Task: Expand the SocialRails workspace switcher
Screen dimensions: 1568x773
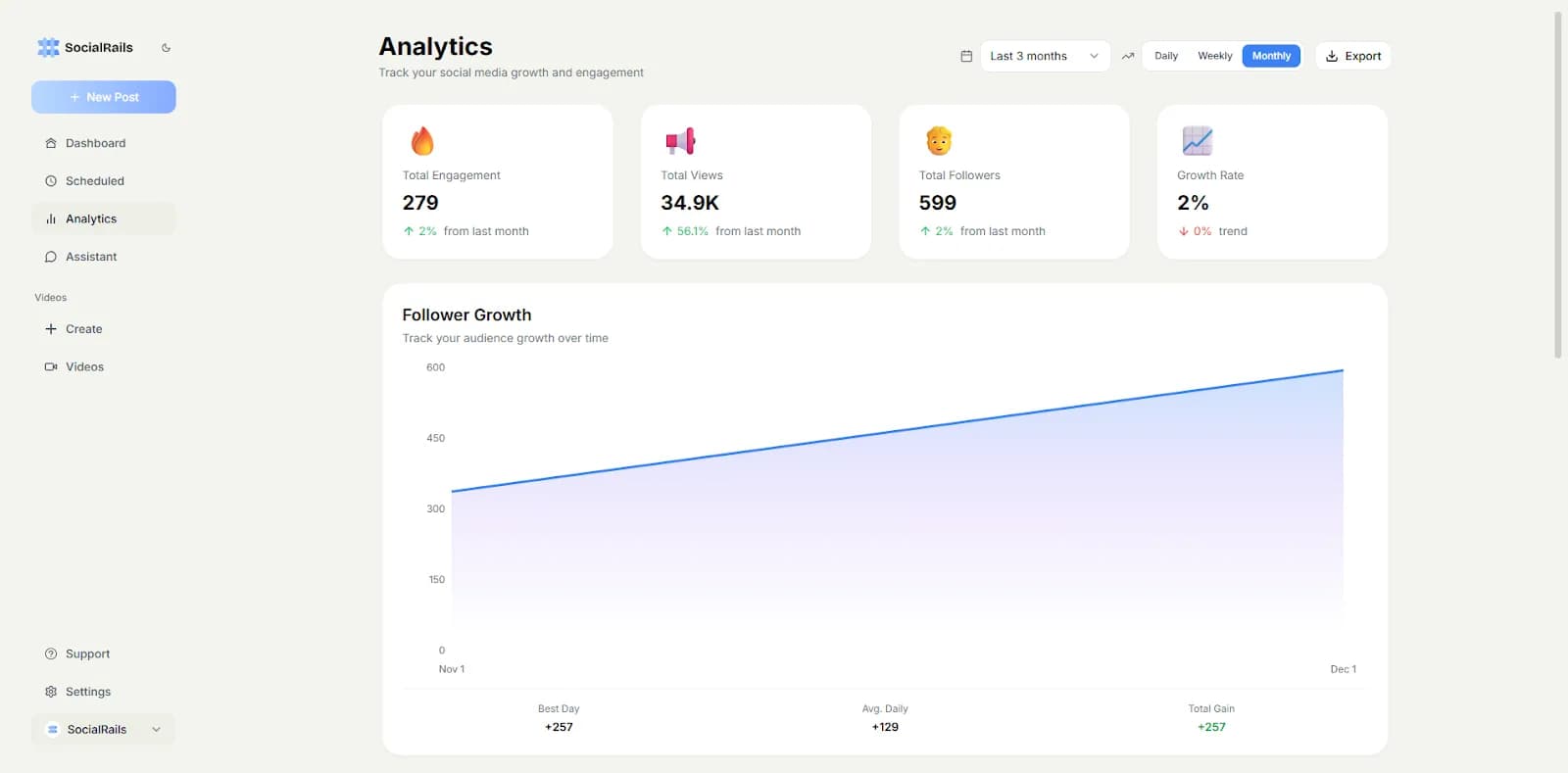Action: [x=104, y=729]
